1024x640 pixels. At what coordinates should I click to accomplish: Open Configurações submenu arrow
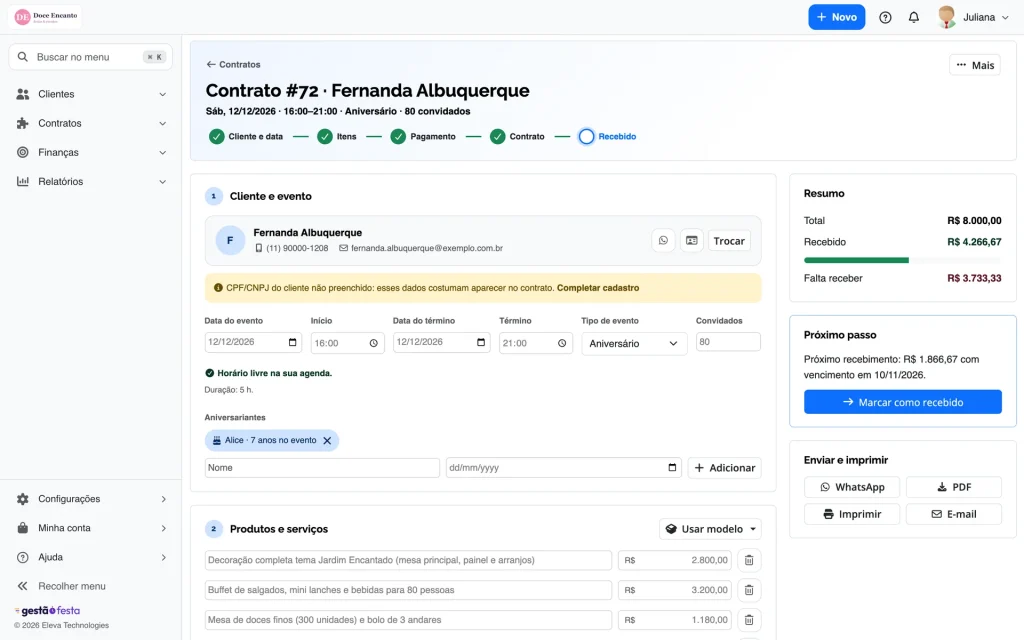[x=163, y=499]
